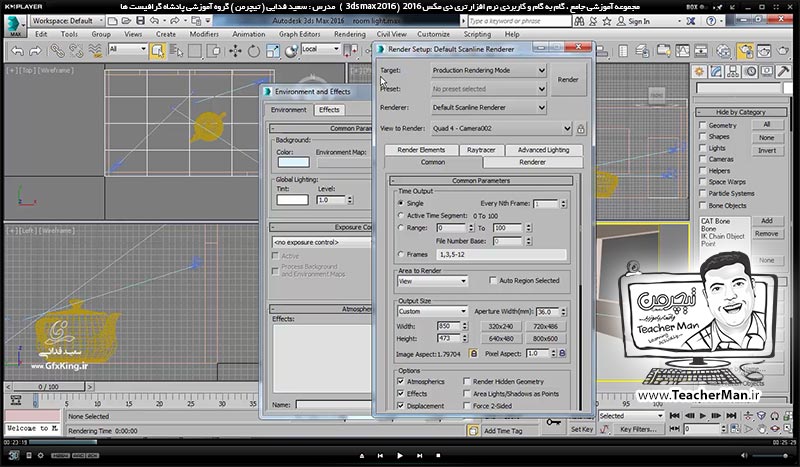800x467 pixels.
Task: Click the Redo arrow in main toolbar
Action: [35, 51]
